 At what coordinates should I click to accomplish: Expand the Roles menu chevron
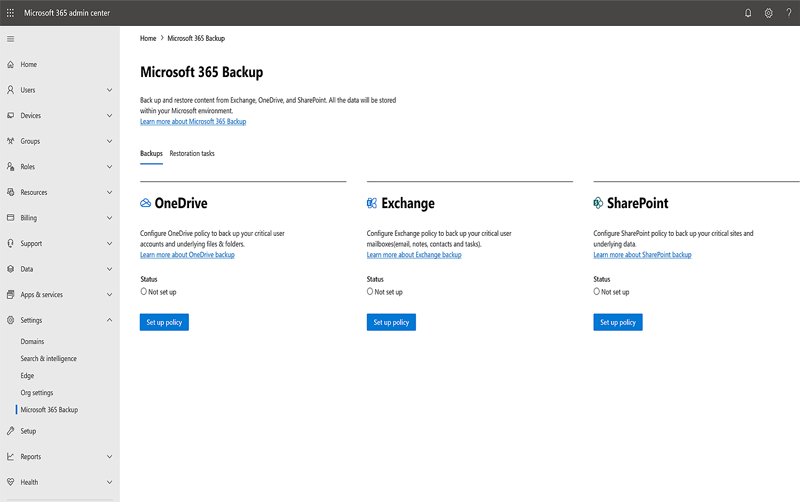(x=109, y=166)
